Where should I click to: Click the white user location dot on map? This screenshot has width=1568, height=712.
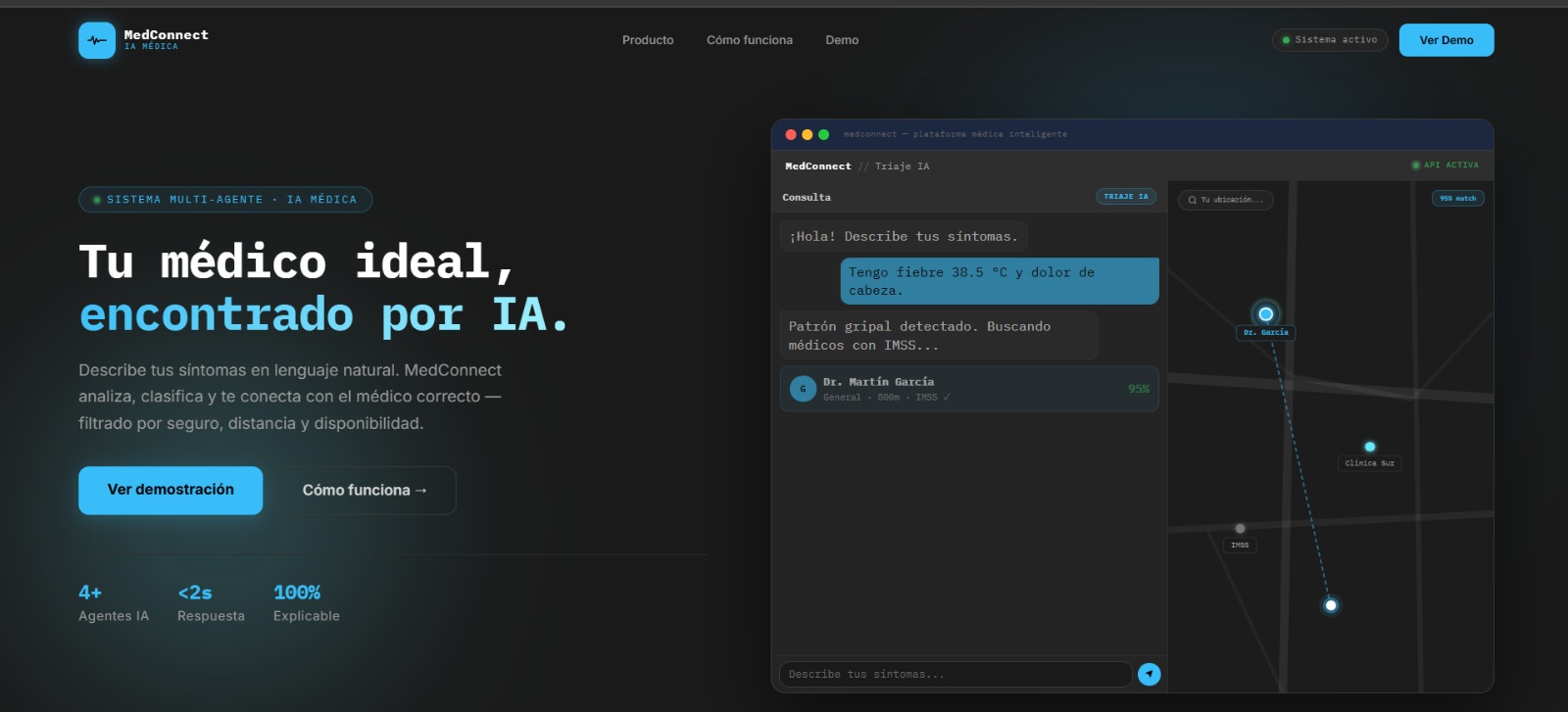(1330, 605)
